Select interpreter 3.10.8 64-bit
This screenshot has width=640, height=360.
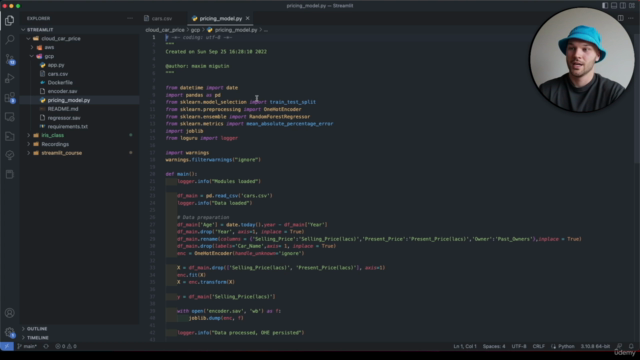[595, 346]
